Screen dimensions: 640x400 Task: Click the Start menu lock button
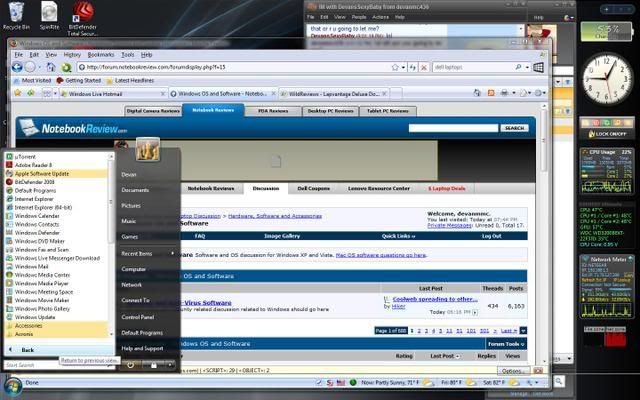click(153, 365)
